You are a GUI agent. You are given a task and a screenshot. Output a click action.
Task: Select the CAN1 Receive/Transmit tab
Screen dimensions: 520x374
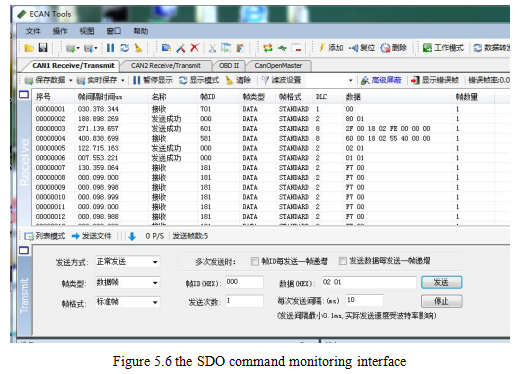click(x=73, y=66)
